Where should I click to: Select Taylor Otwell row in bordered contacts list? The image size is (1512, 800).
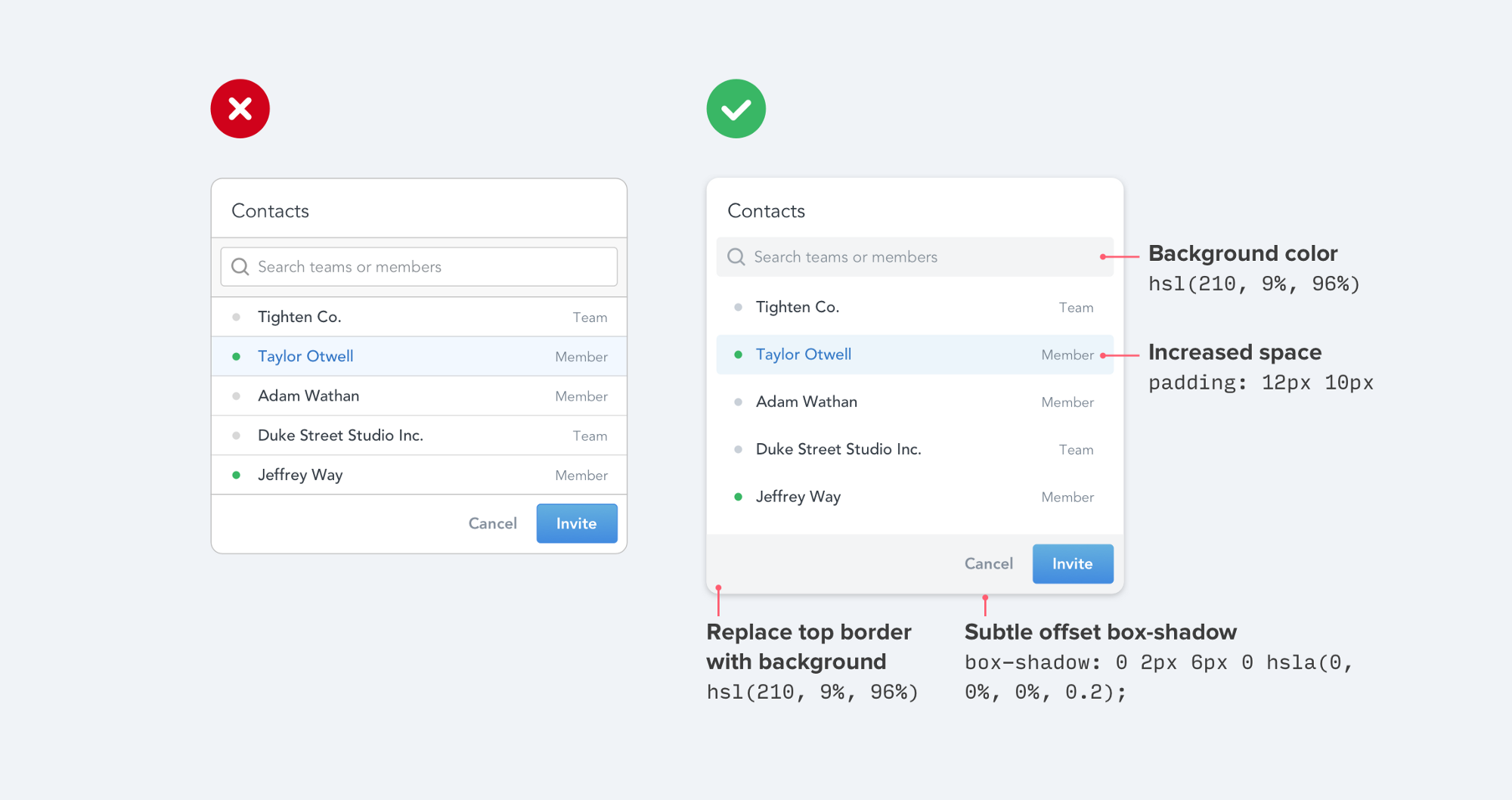(x=419, y=356)
